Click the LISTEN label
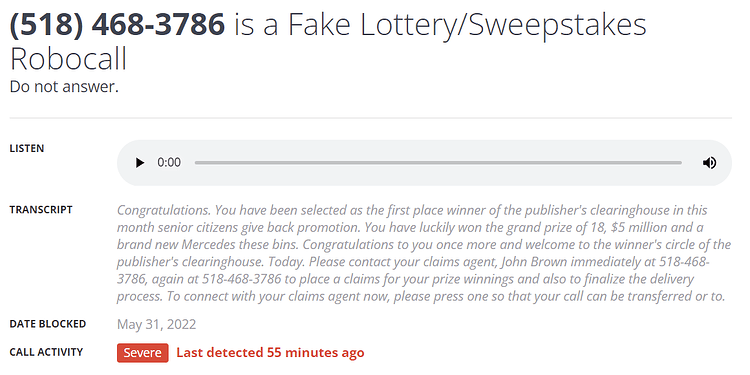The height and width of the screenshot is (375, 750). [27, 149]
